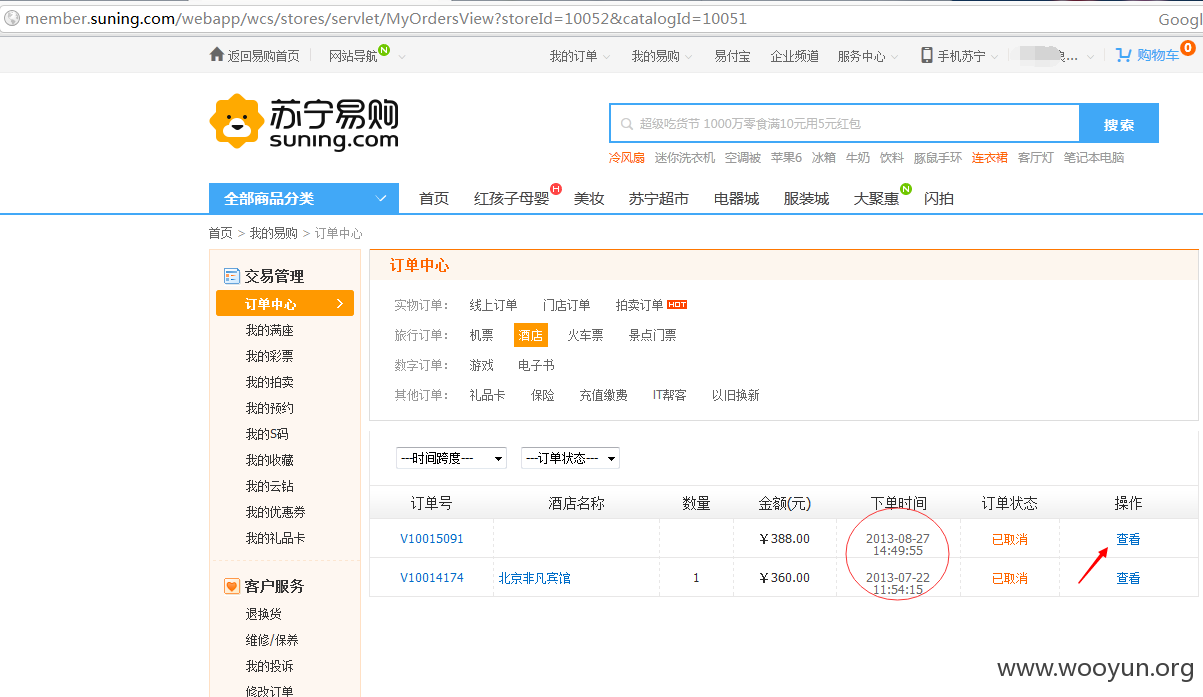Click the Suning lion logo
Viewport: 1203px width, 697px height.
236,121
